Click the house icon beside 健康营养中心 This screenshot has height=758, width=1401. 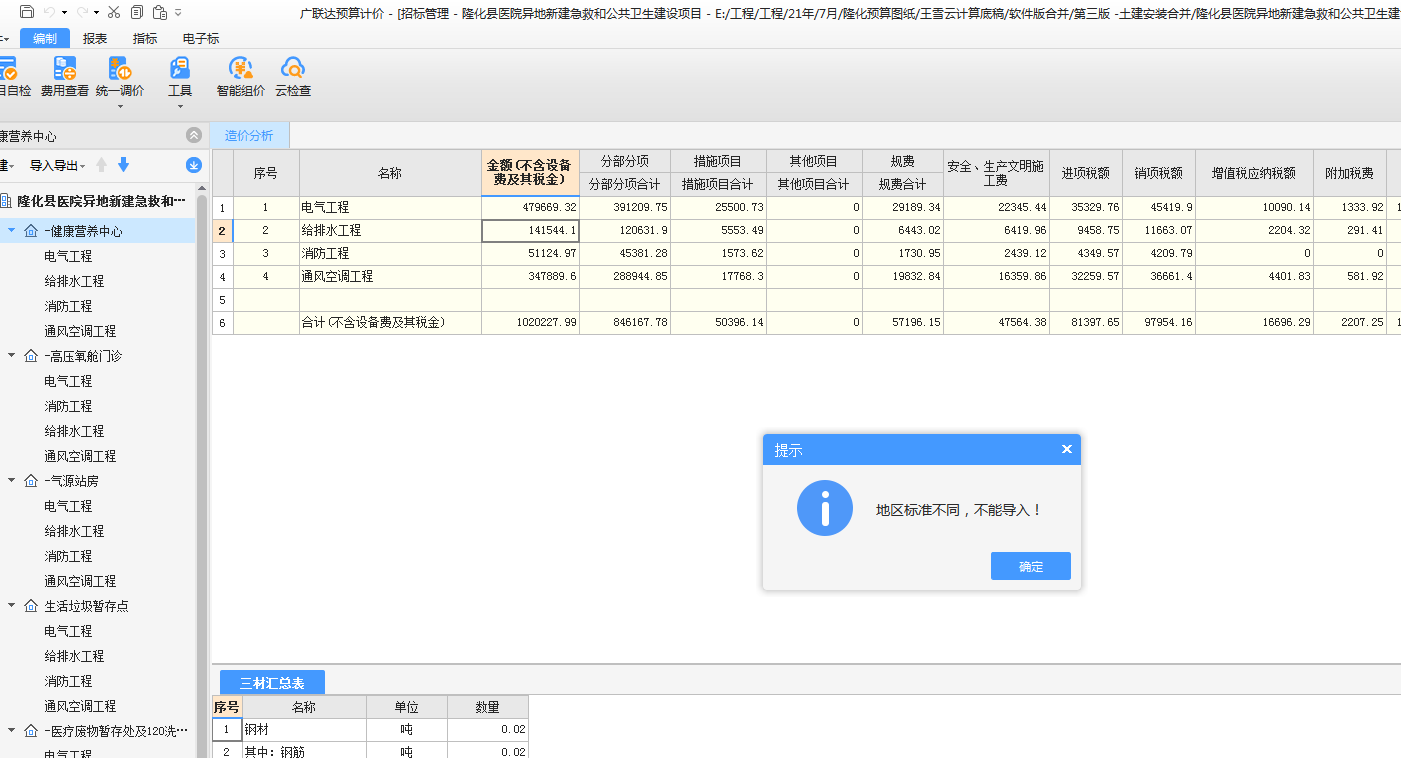pyautogui.click(x=30, y=231)
